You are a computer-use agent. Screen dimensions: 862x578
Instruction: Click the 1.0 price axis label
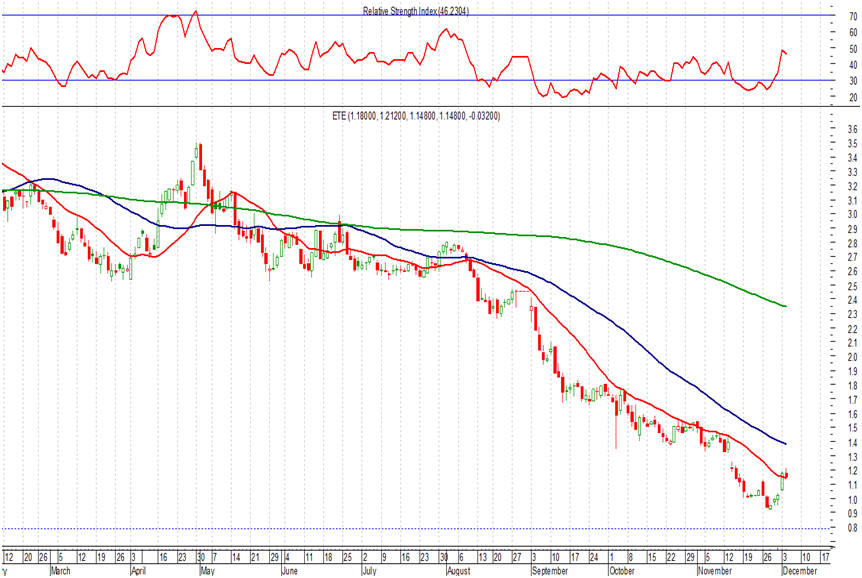pos(852,500)
